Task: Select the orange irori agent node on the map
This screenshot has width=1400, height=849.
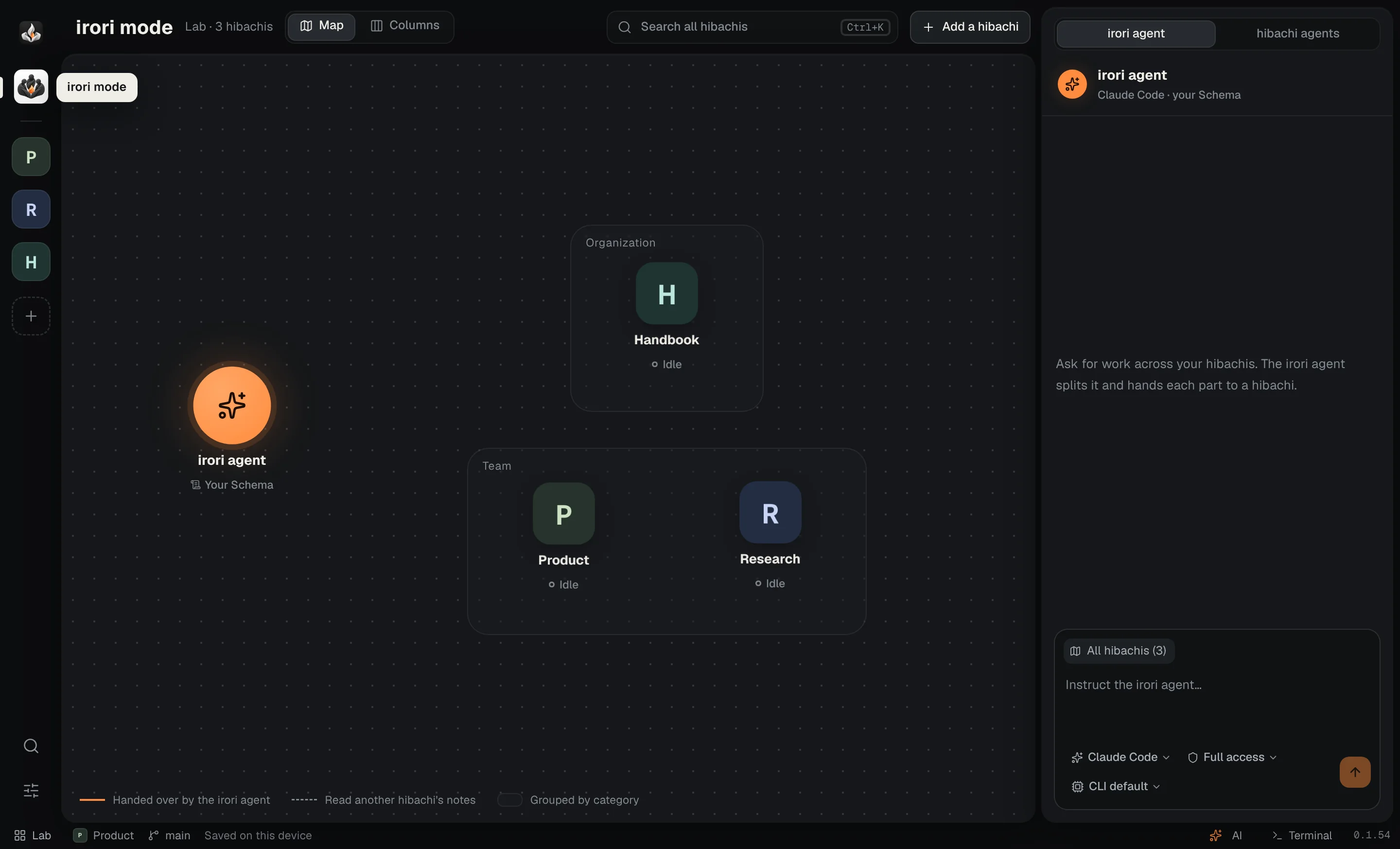Action: [x=232, y=405]
